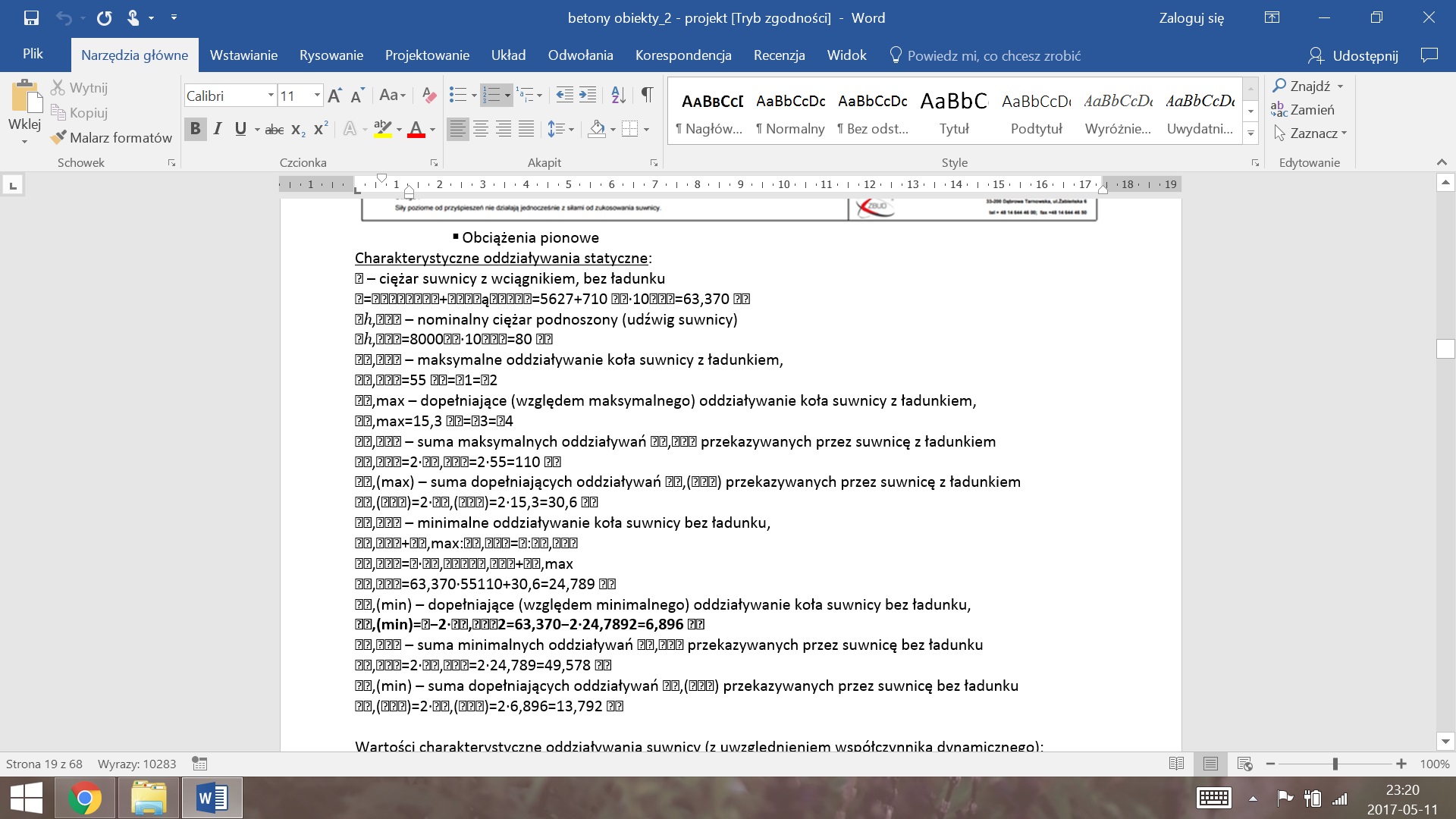Open the Zaznacz select dropdown
The width and height of the screenshot is (1456, 819).
pos(1310,133)
